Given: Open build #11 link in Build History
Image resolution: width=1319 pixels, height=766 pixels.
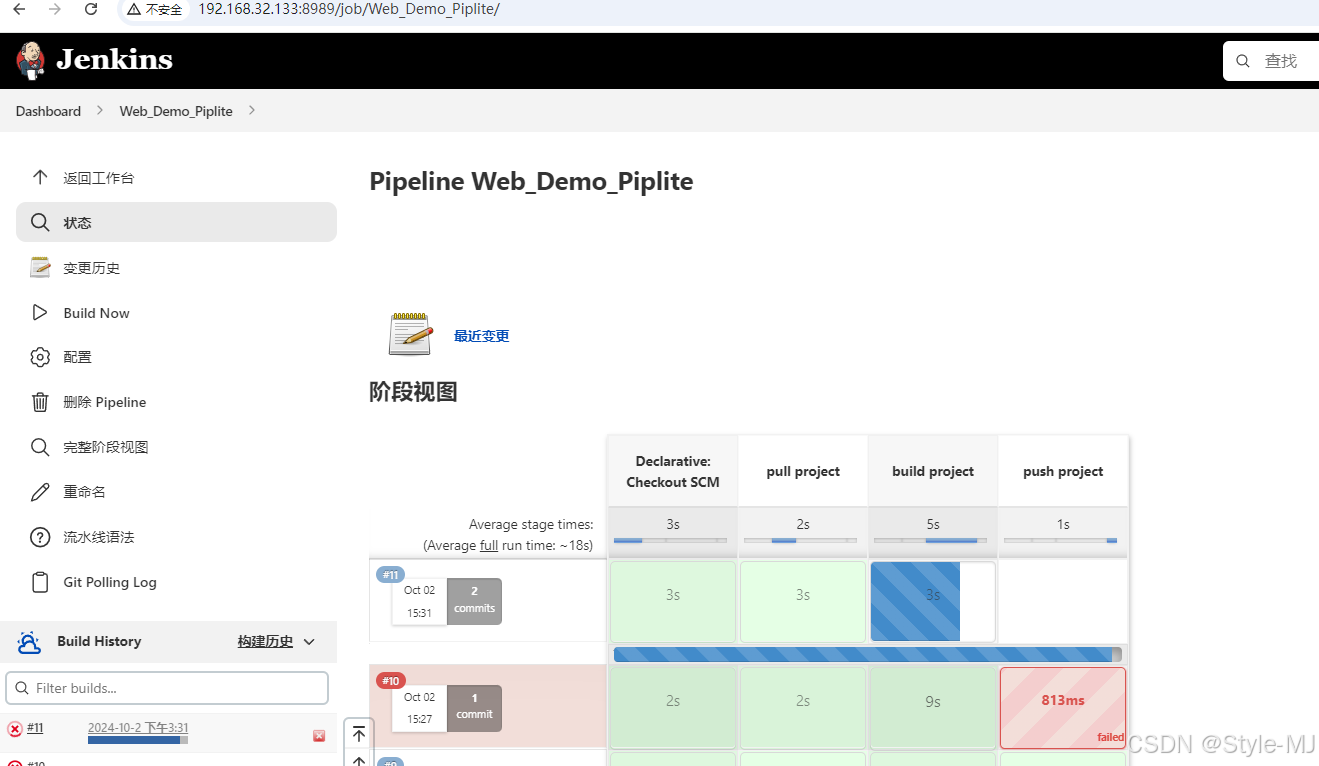Looking at the screenshot, I should tap(35, 728).
